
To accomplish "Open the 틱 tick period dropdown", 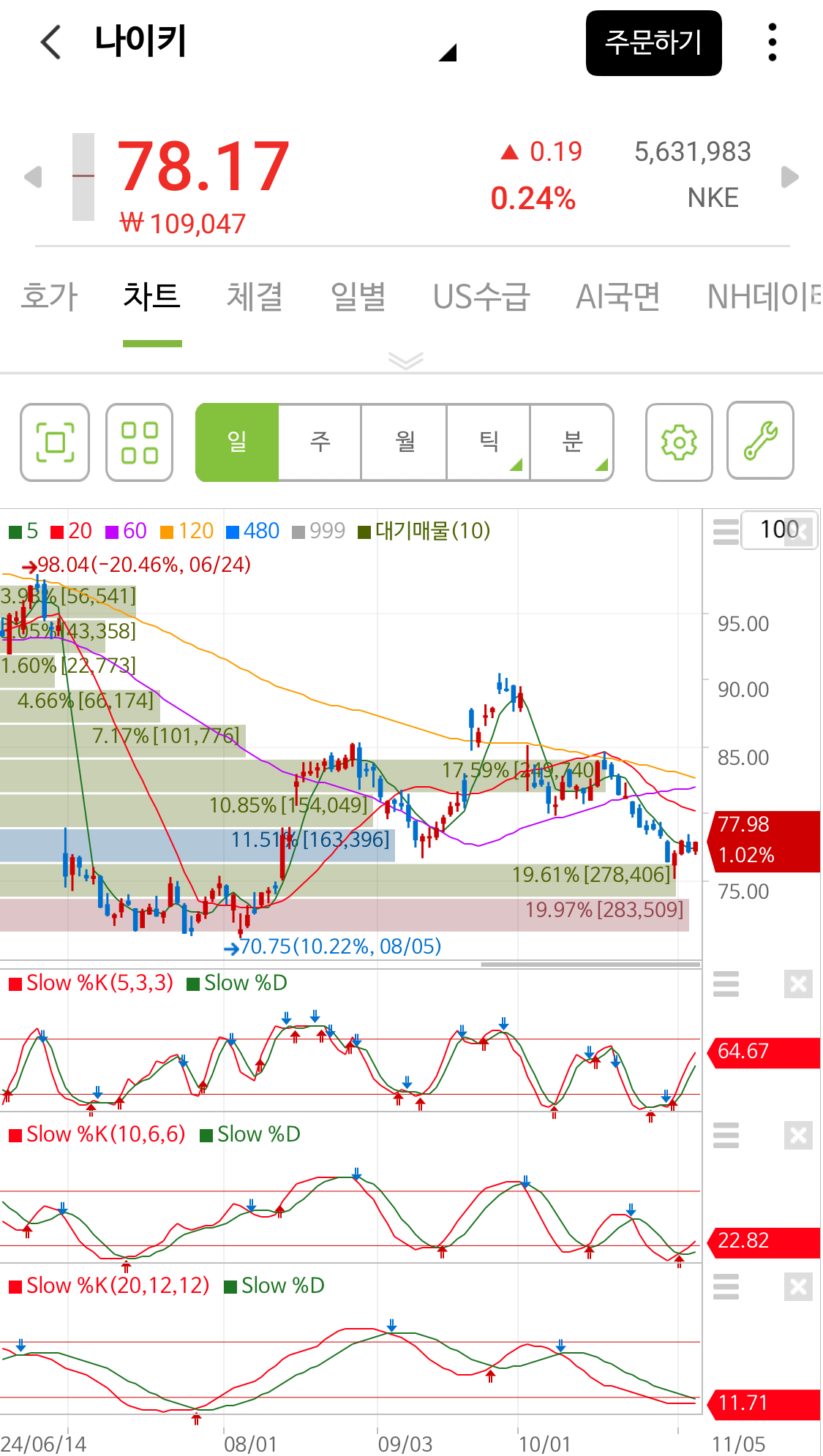I will (489, 442).
